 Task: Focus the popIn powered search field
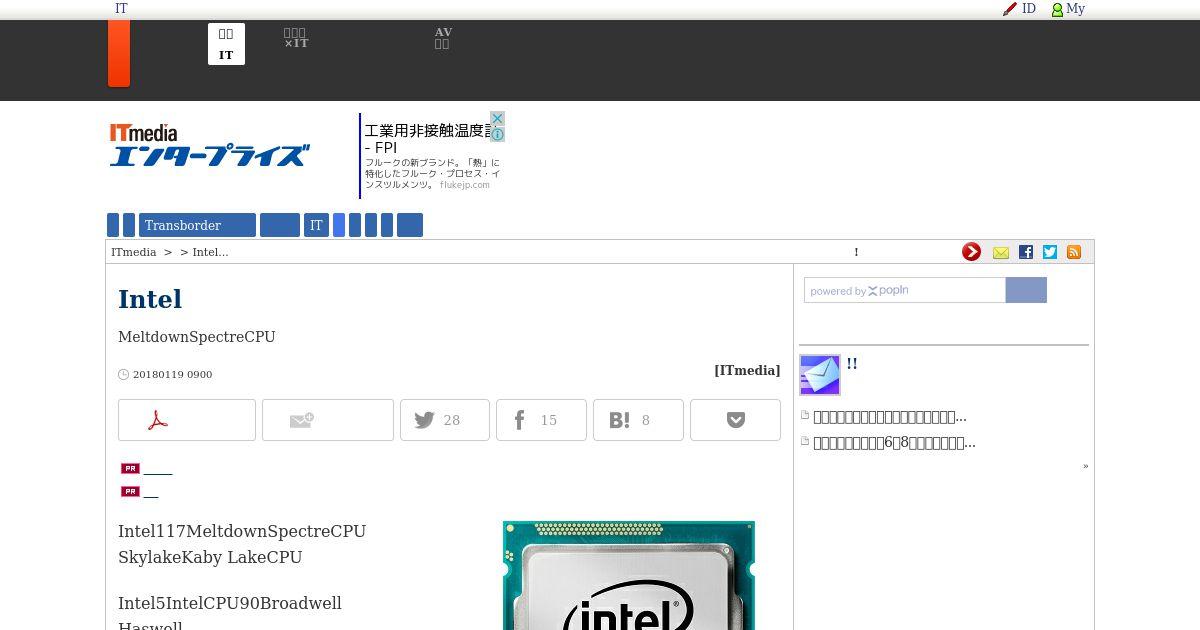click(905, 290)
